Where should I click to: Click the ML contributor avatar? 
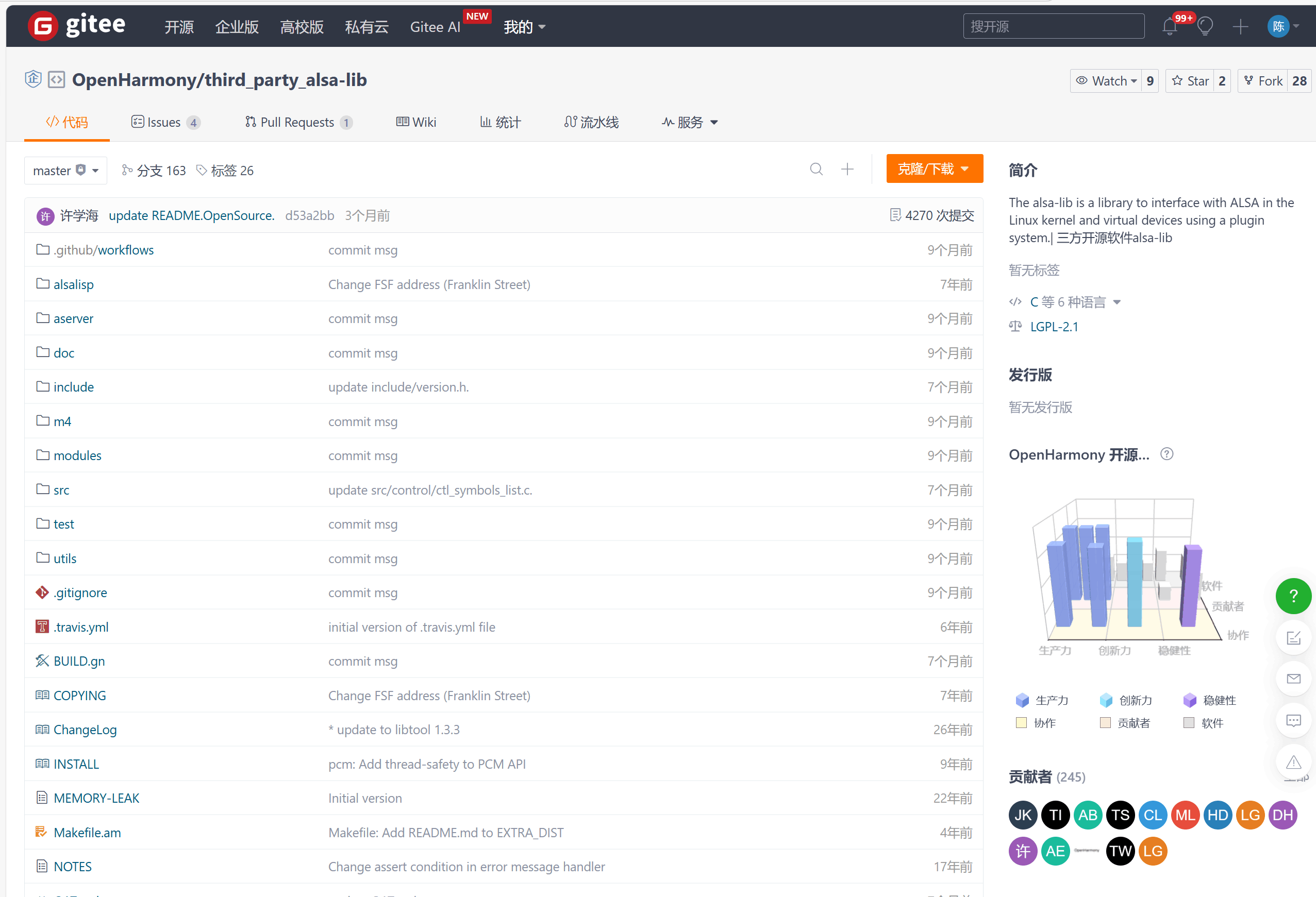pyautogui.click(x=1185, y=815)
